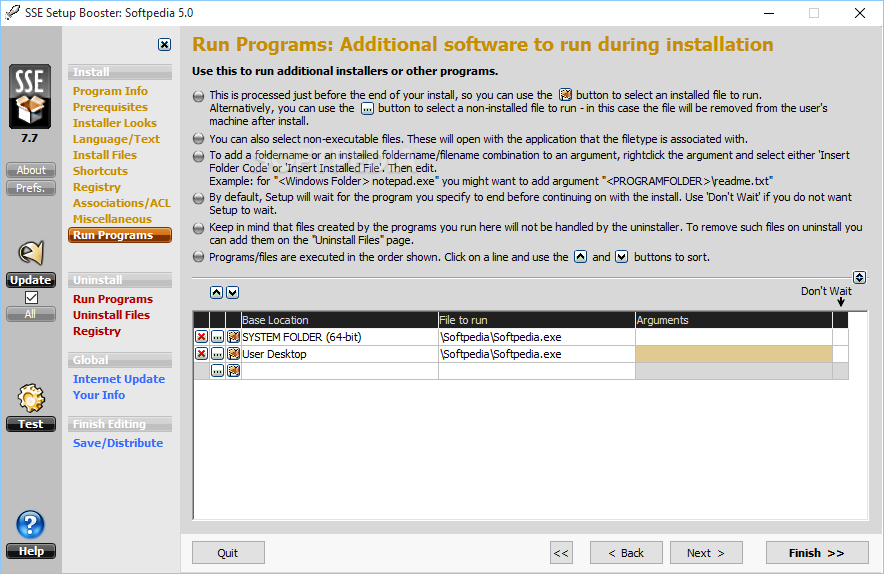Open Associations/ACL page
Viewport: 884px width, 574px height.
[x=121, y=203]
